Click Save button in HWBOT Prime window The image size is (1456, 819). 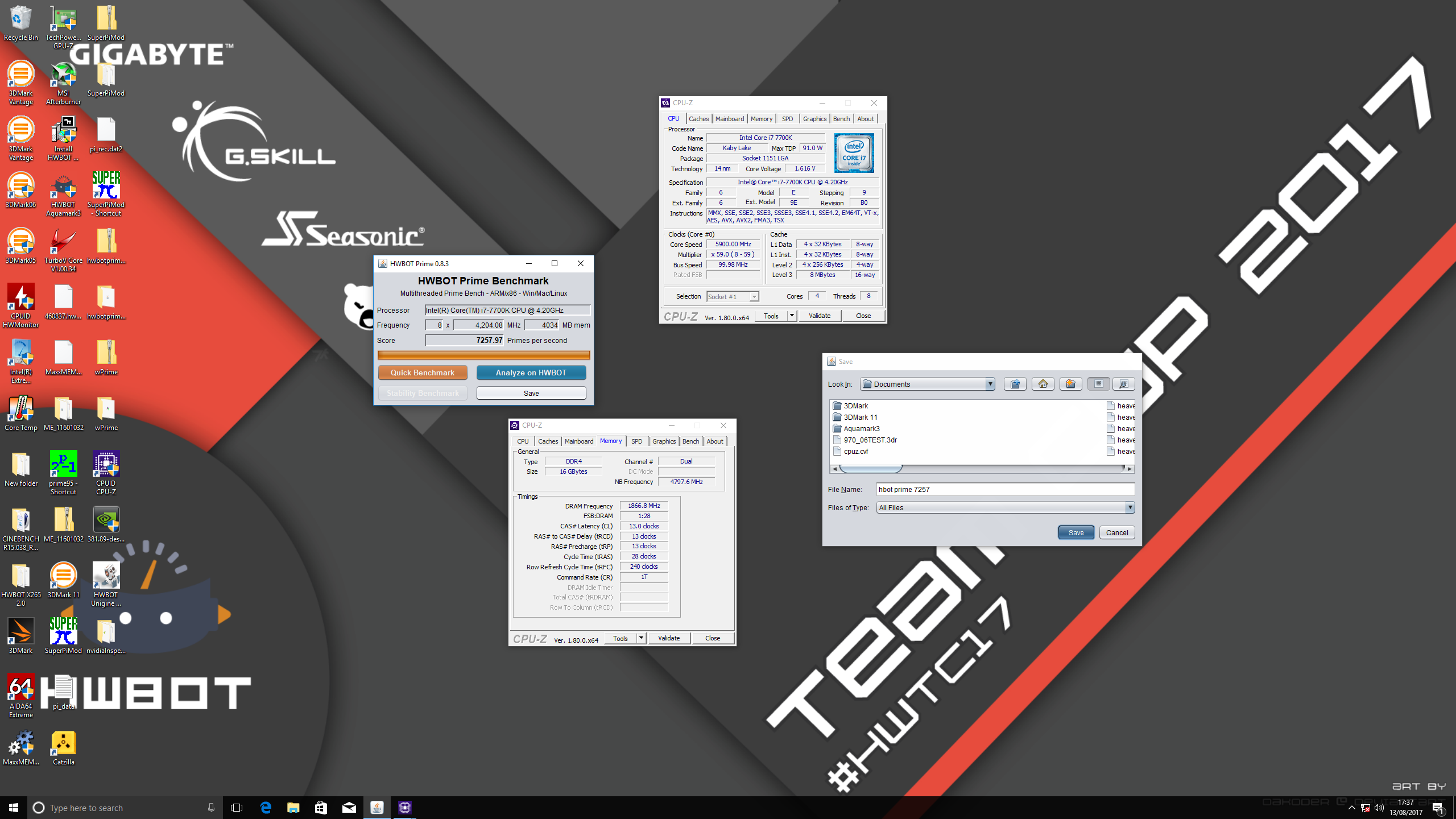click(531, 393)
